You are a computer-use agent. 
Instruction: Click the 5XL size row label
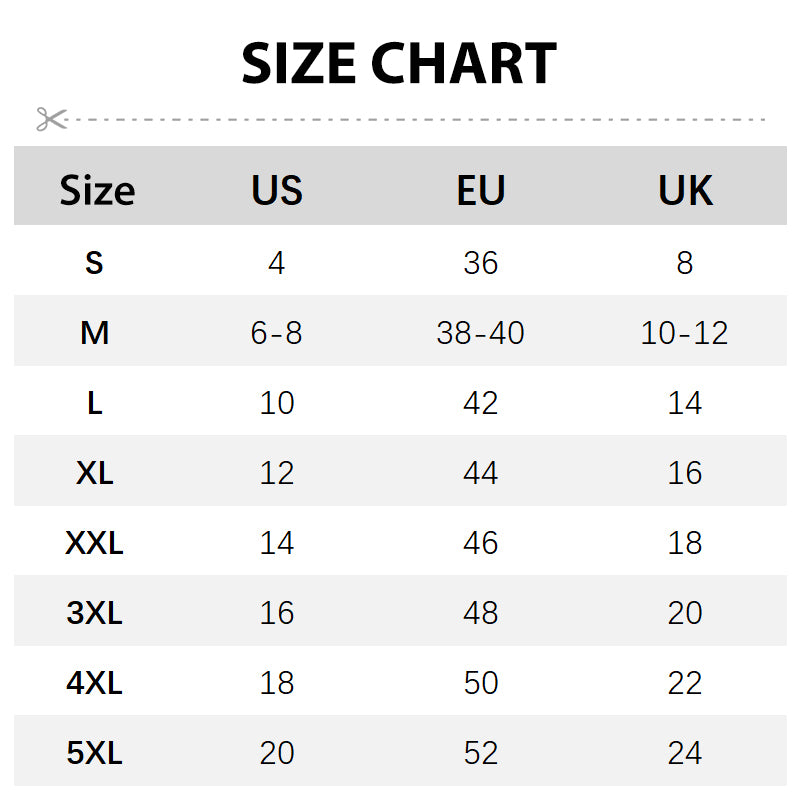[x=94, y=753]
